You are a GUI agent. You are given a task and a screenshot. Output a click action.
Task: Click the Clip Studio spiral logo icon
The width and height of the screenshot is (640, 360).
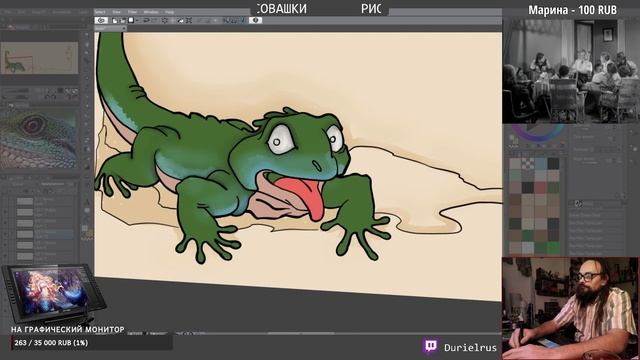pyautogui.click(x=101, y=20)
